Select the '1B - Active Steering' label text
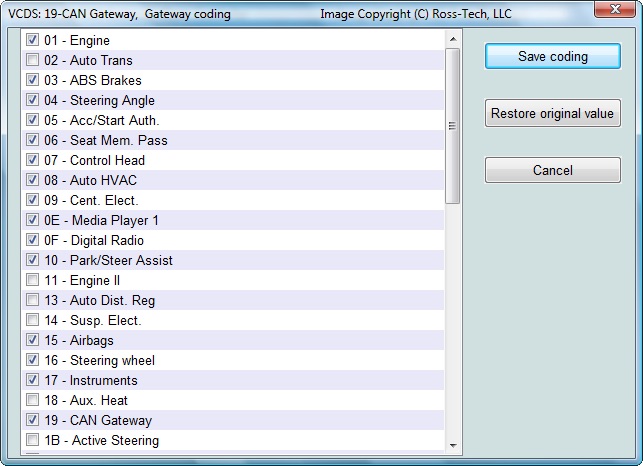This screenshot has width=643, height=466. (101, 441)
